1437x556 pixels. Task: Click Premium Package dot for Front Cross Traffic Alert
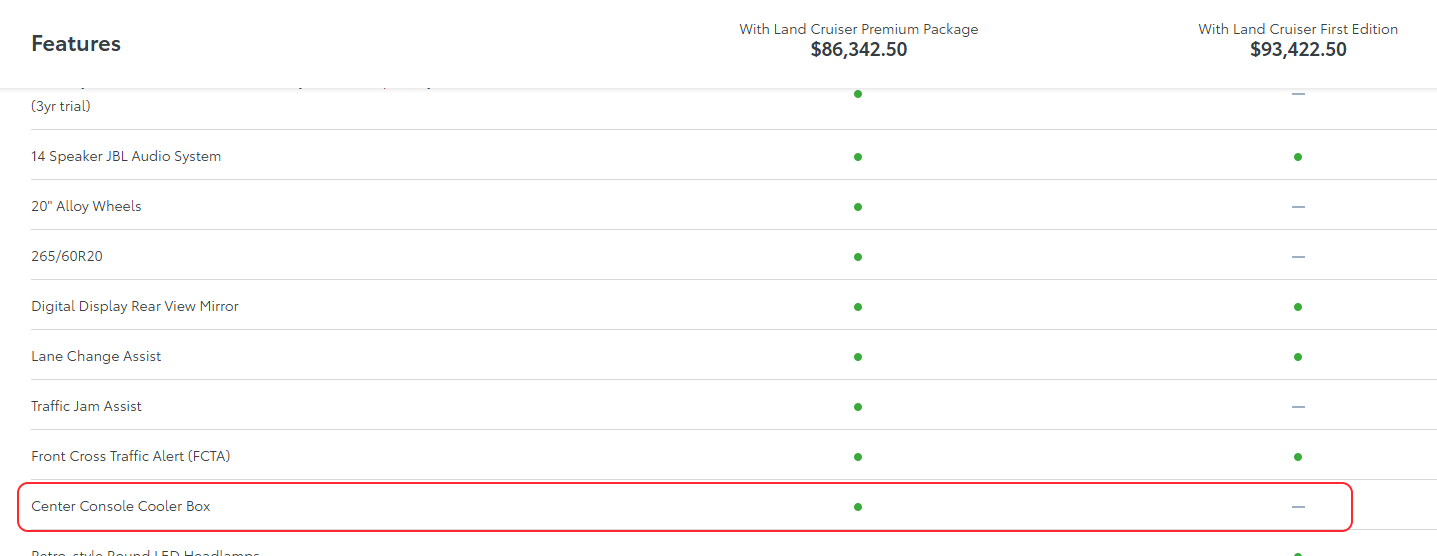pos(858,457)
